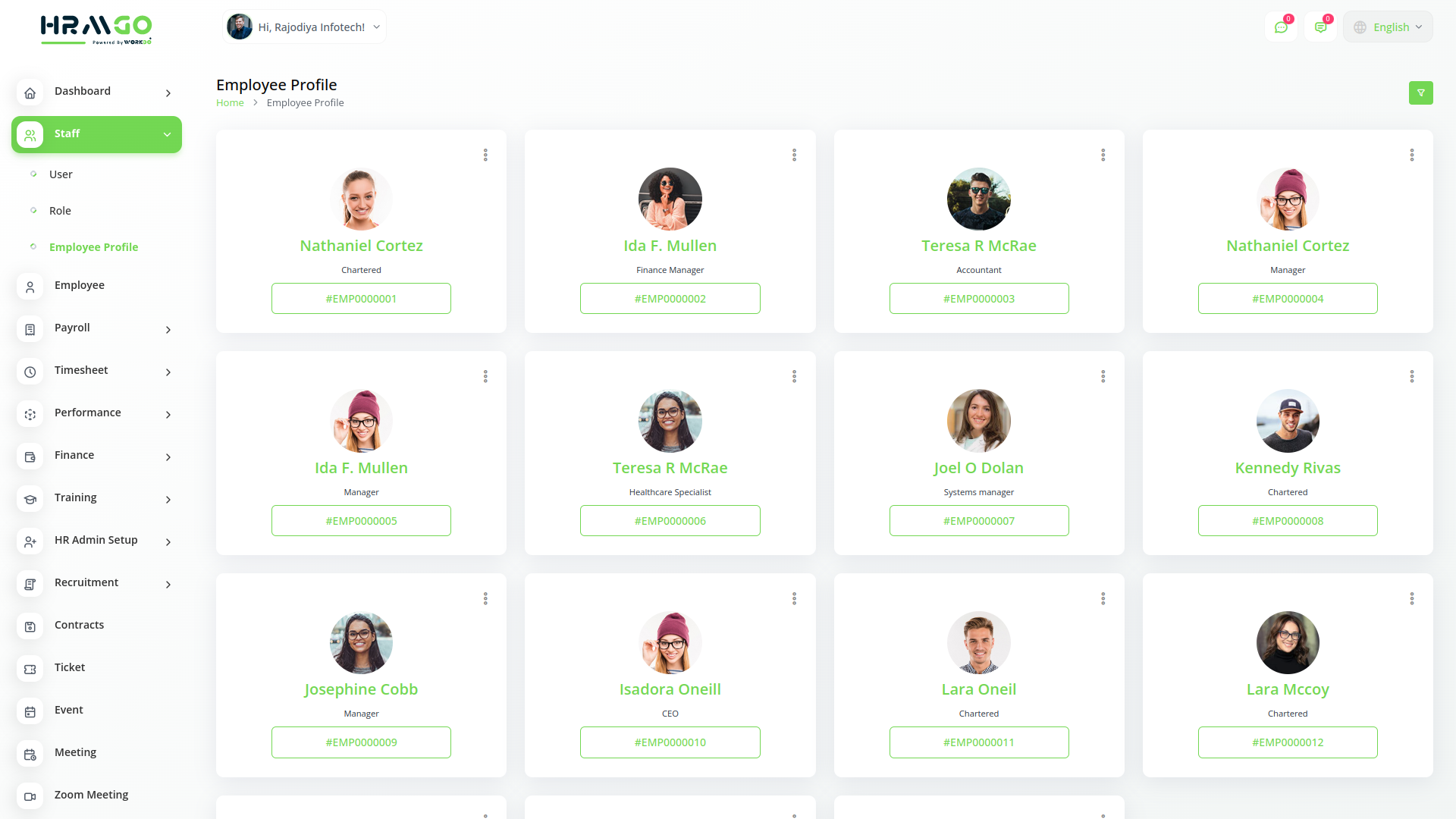Viewport: 1456px width, 819px height.
Task: Click the Event calendar sidebar icon
Action: tap(30, 711)
